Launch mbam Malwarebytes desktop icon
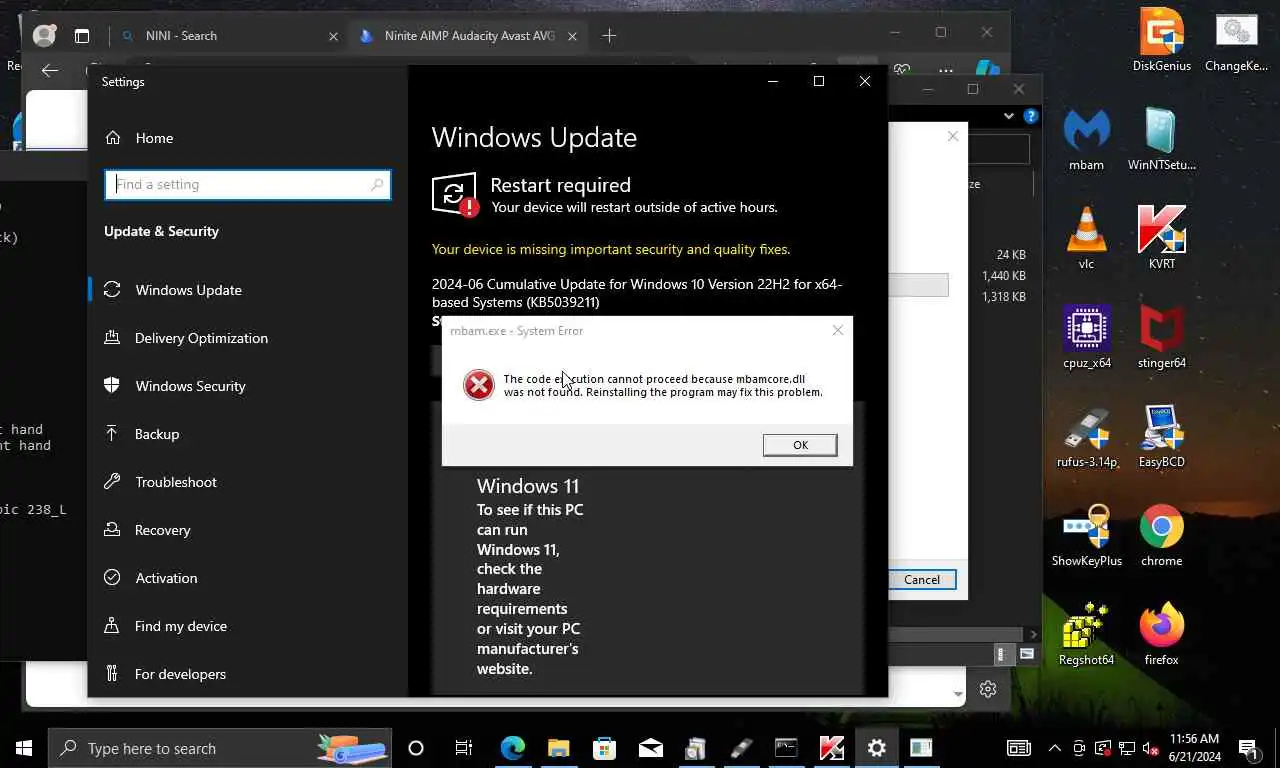1280x768 pixels. (1086, 139)
